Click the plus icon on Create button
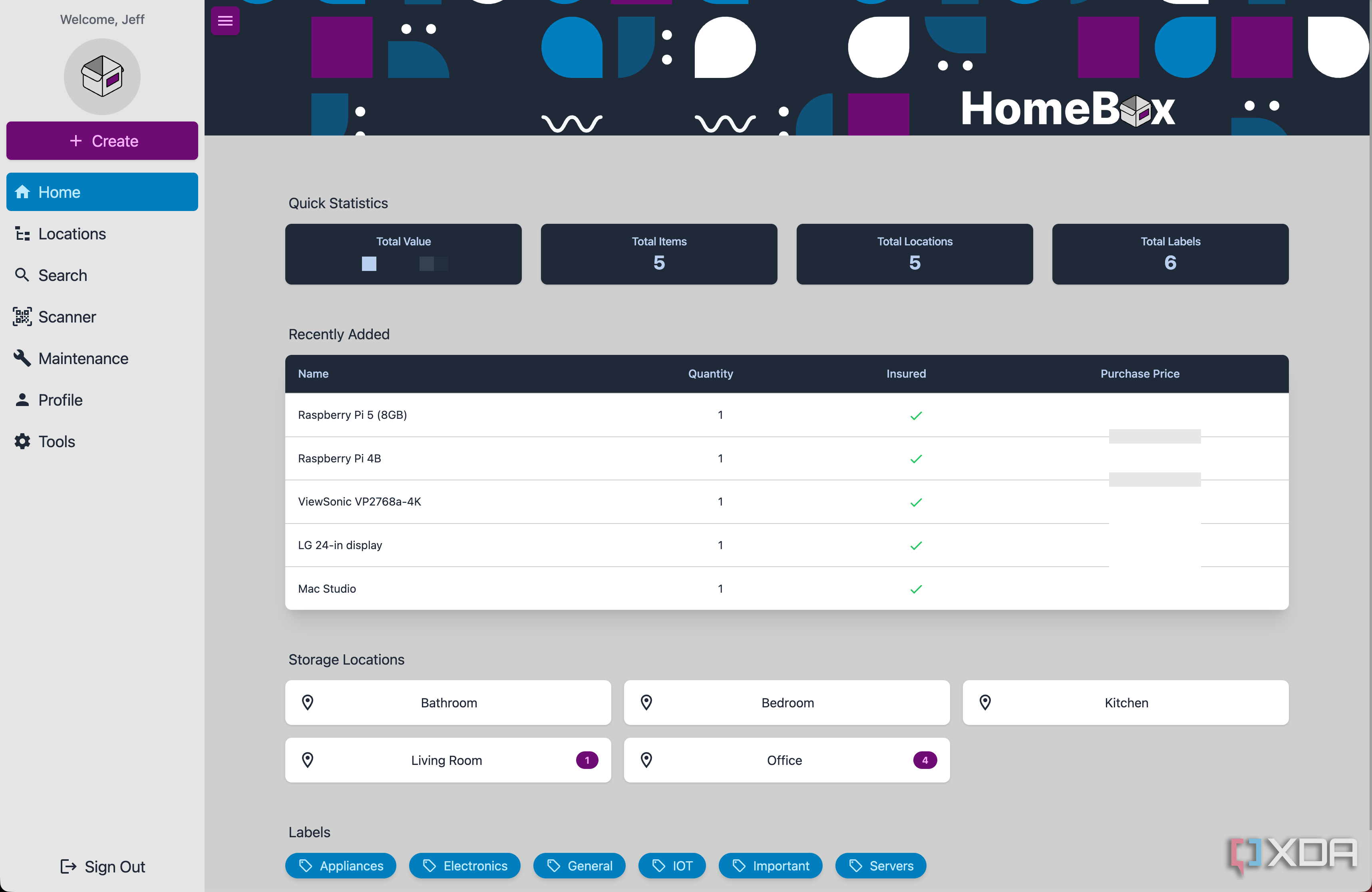 coord(76,141)
